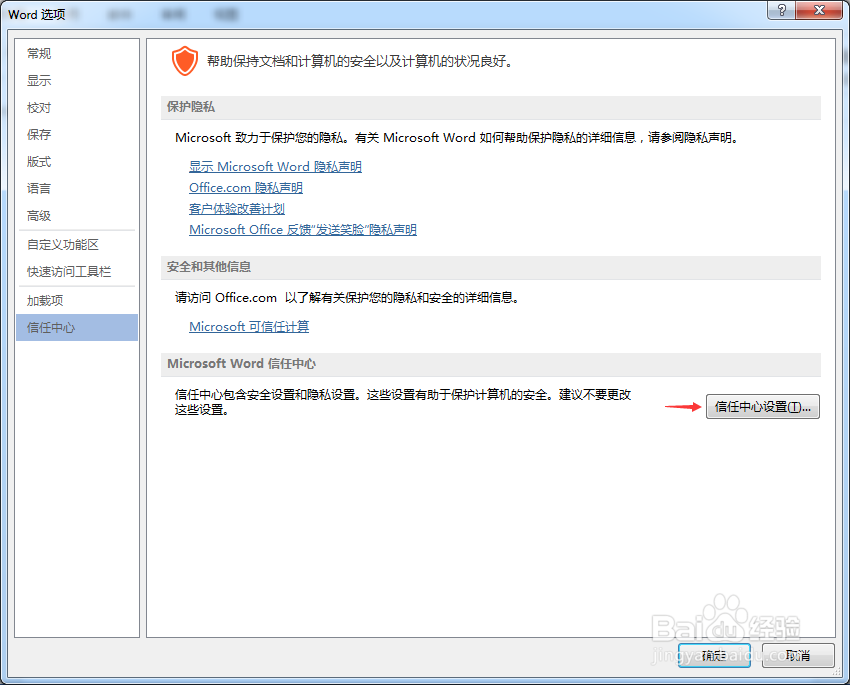Open the 加载项 management page
Image resolution: width=850 pixels, height=685 pixels.
click(44, 300)
